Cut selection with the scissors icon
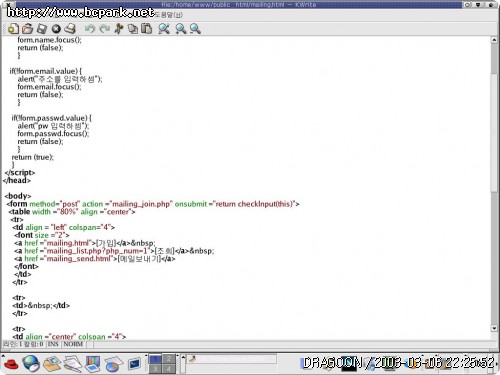Screen dimensions: 500x375 click(x=118, y=29)
